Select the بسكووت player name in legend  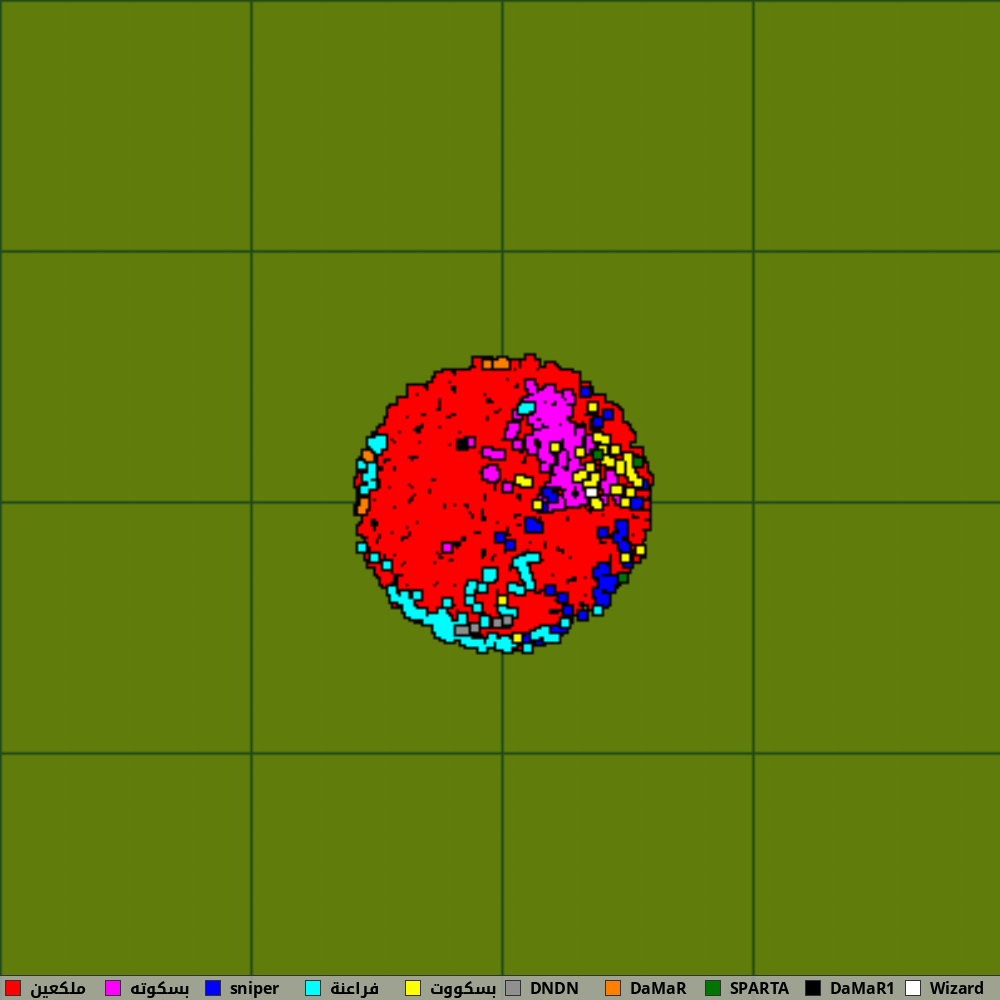pos(463,989)
